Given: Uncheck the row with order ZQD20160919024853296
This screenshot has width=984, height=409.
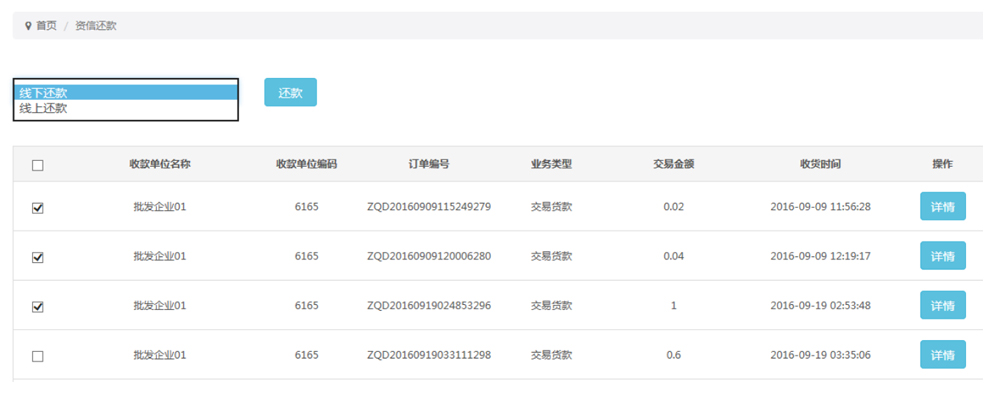Looking at the screenshot, I should pos(38,307).
